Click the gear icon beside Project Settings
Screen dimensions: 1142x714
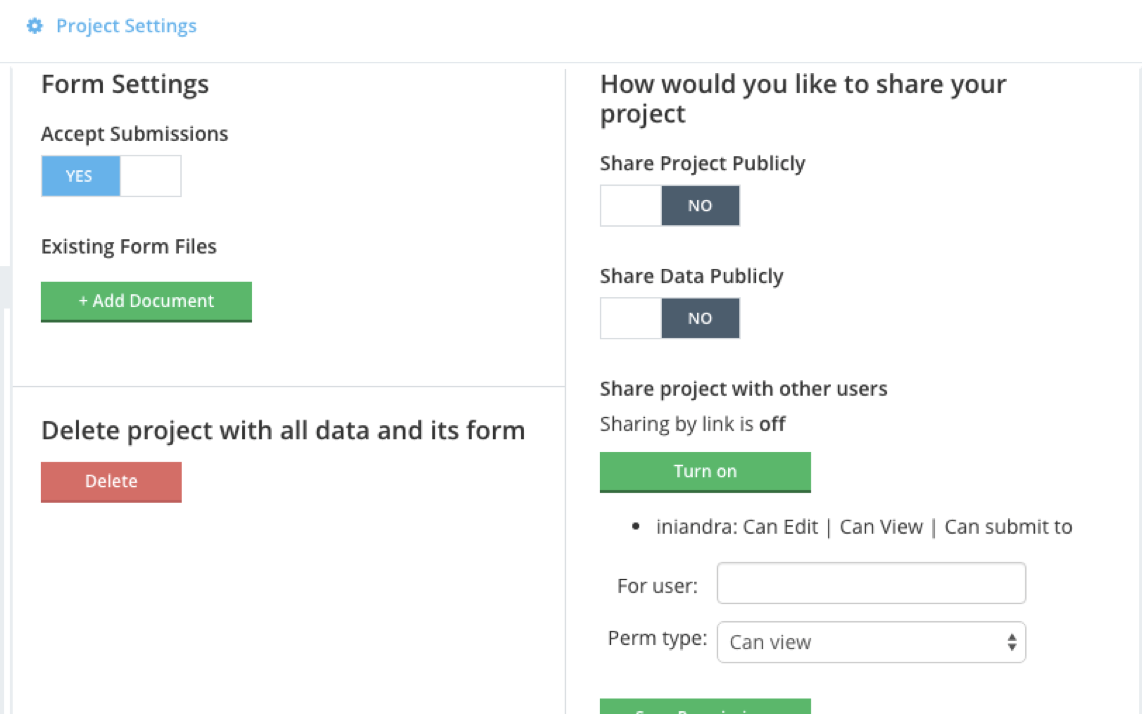point(35,25)
